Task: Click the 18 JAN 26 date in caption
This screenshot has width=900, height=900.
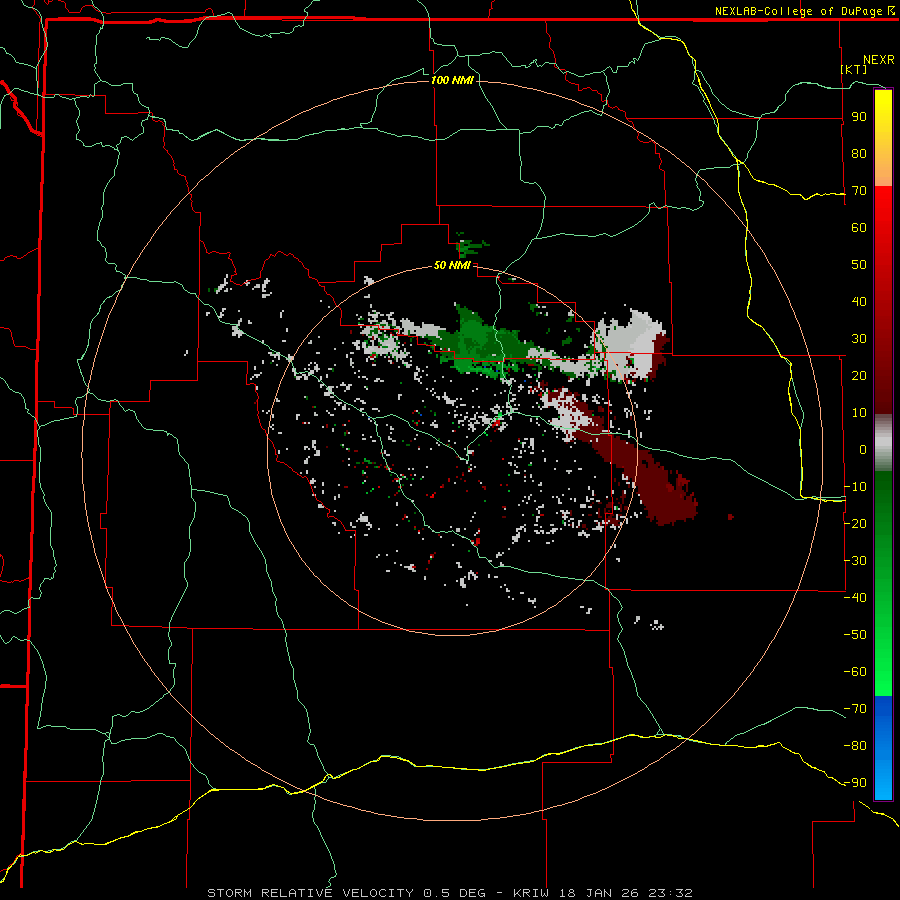Action: (602, 893)
